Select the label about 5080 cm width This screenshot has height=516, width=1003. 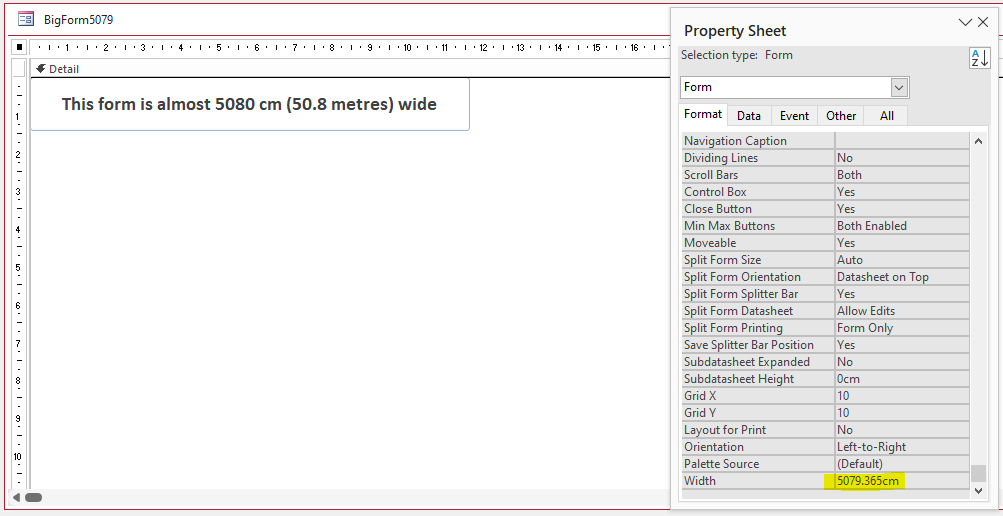tap(249, 104)
